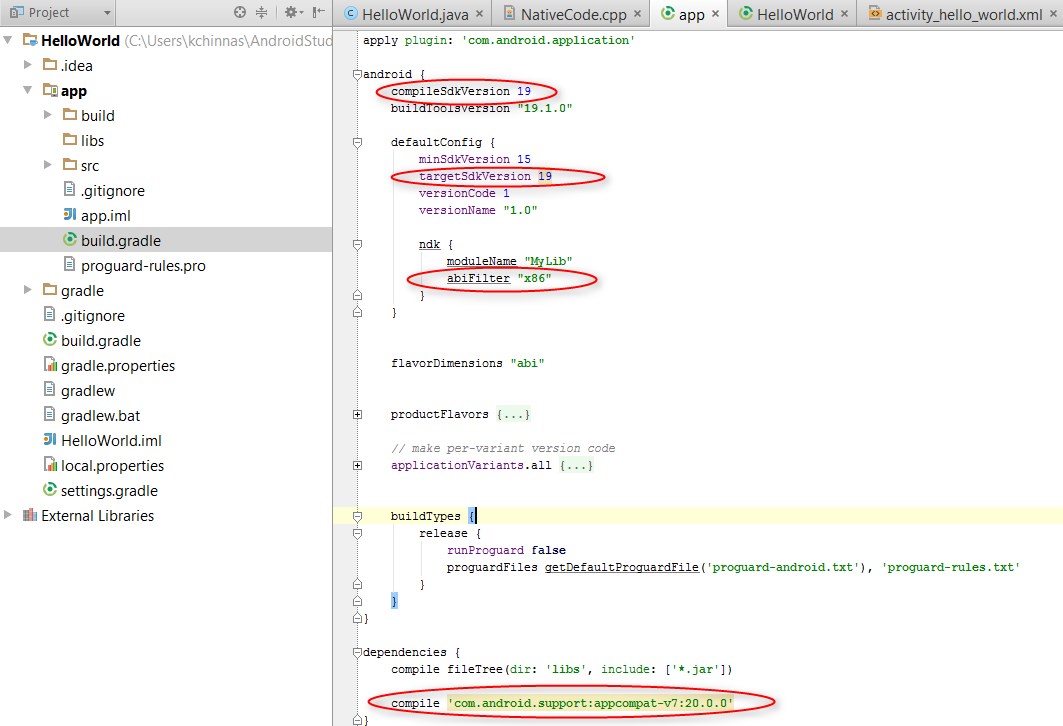Click getDefaultProguardFile method reference
Viewport: 1063px width, 726px height.
click(621, 567)
